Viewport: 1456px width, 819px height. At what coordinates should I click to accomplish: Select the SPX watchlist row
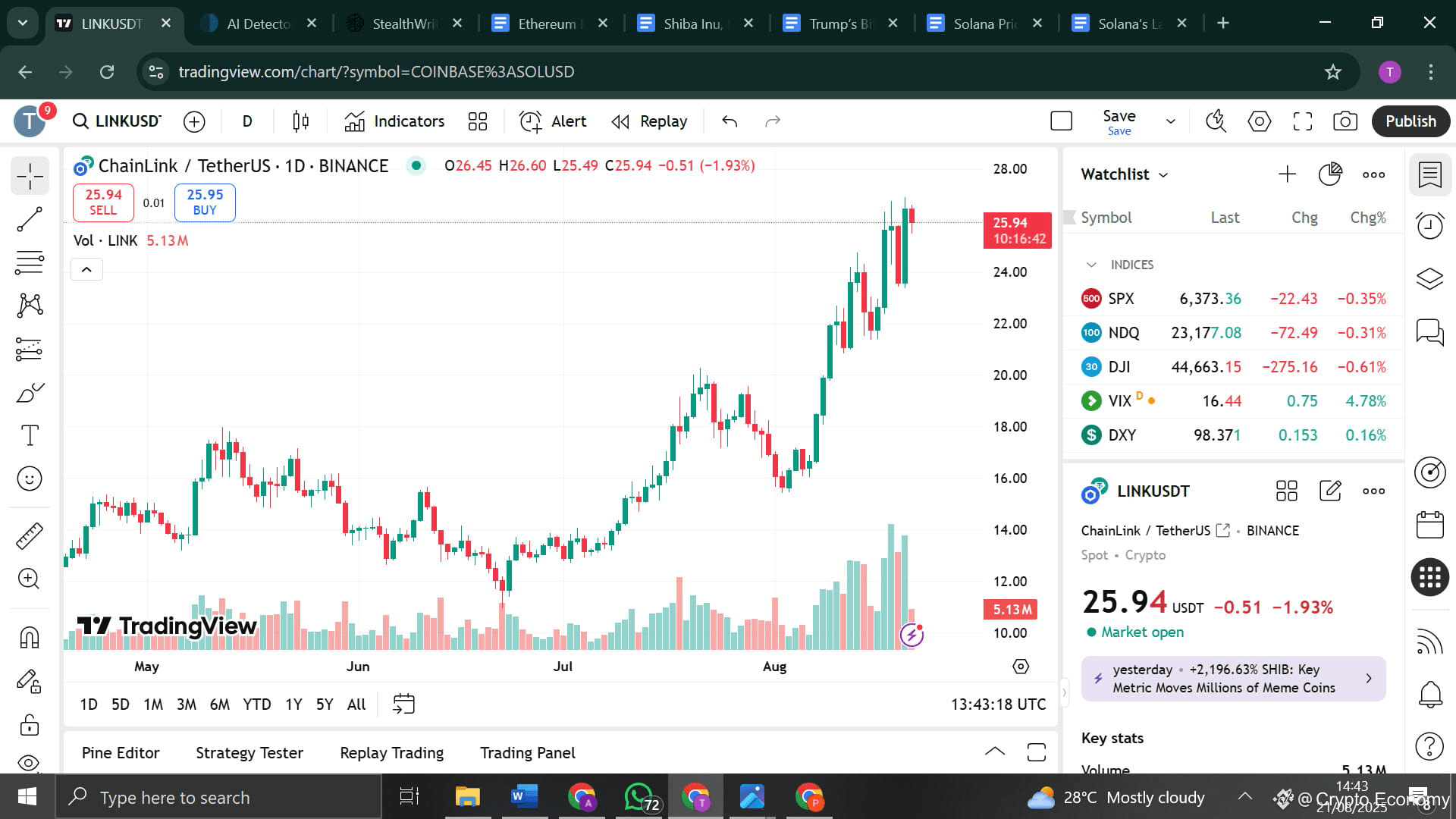click(1233, 299)
